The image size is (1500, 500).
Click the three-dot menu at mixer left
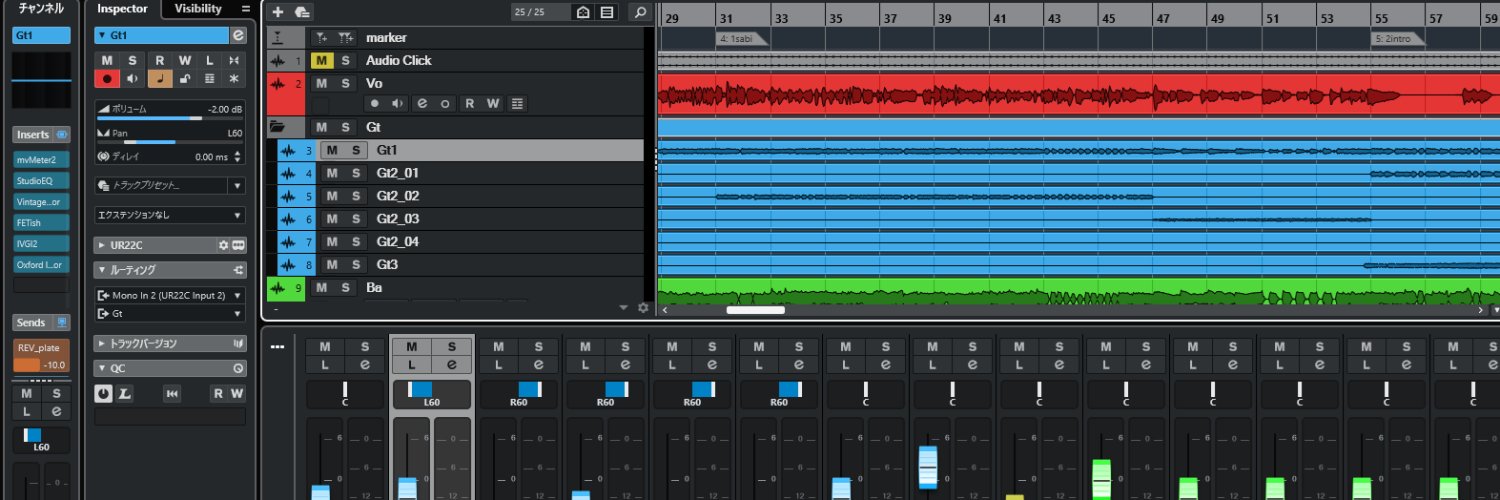point(277,347)
